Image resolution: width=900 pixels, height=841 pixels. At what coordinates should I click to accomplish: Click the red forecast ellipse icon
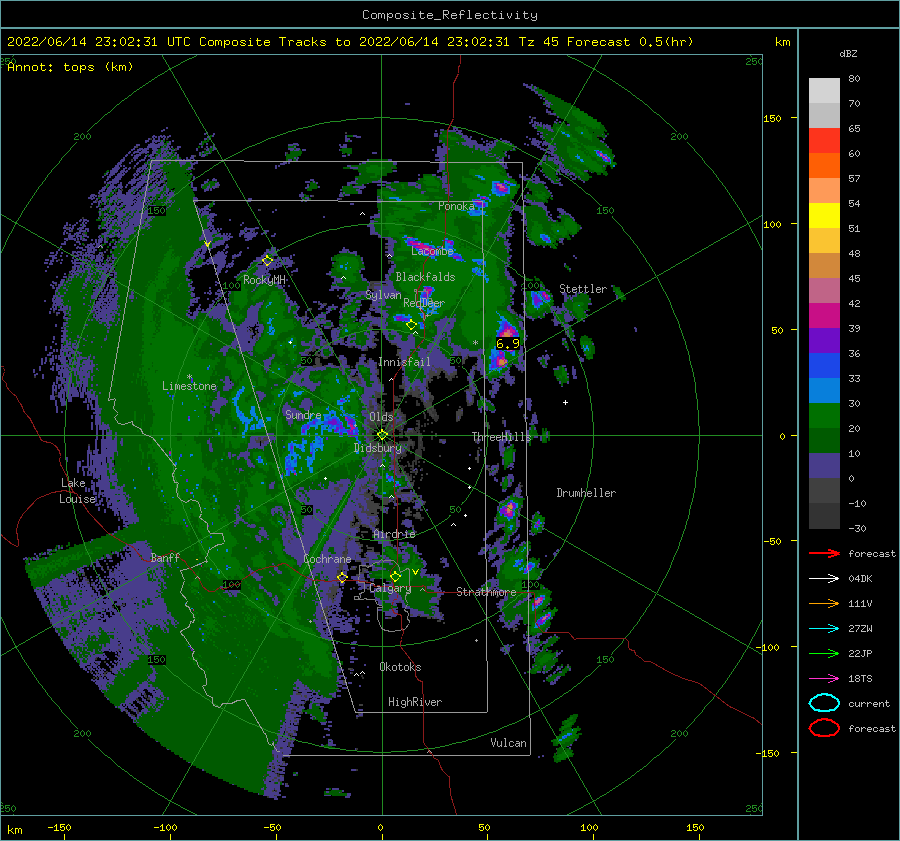(824, 728)
